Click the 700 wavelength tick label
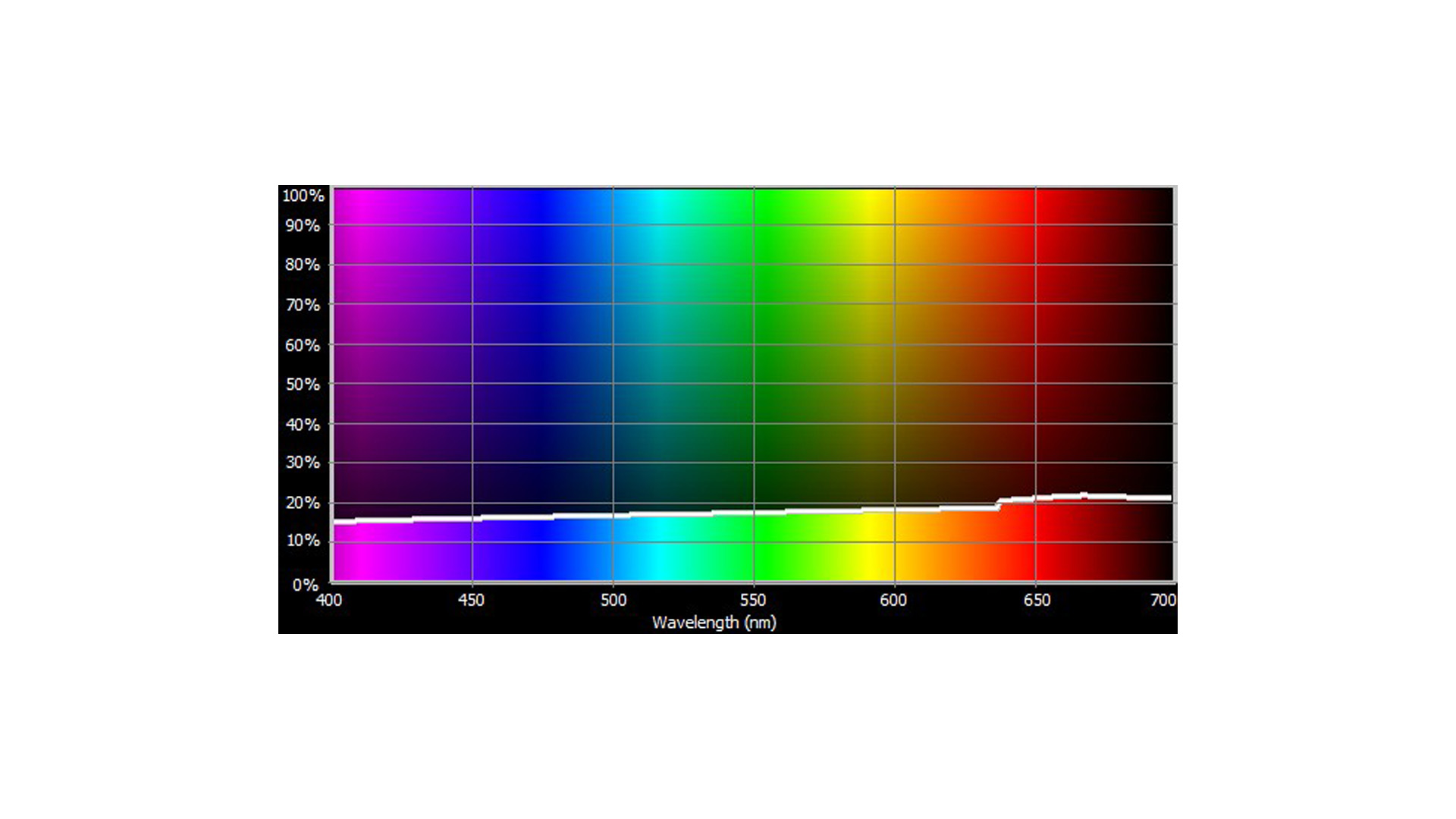Screen dimensions: 1456x819 click(1163, 600)
